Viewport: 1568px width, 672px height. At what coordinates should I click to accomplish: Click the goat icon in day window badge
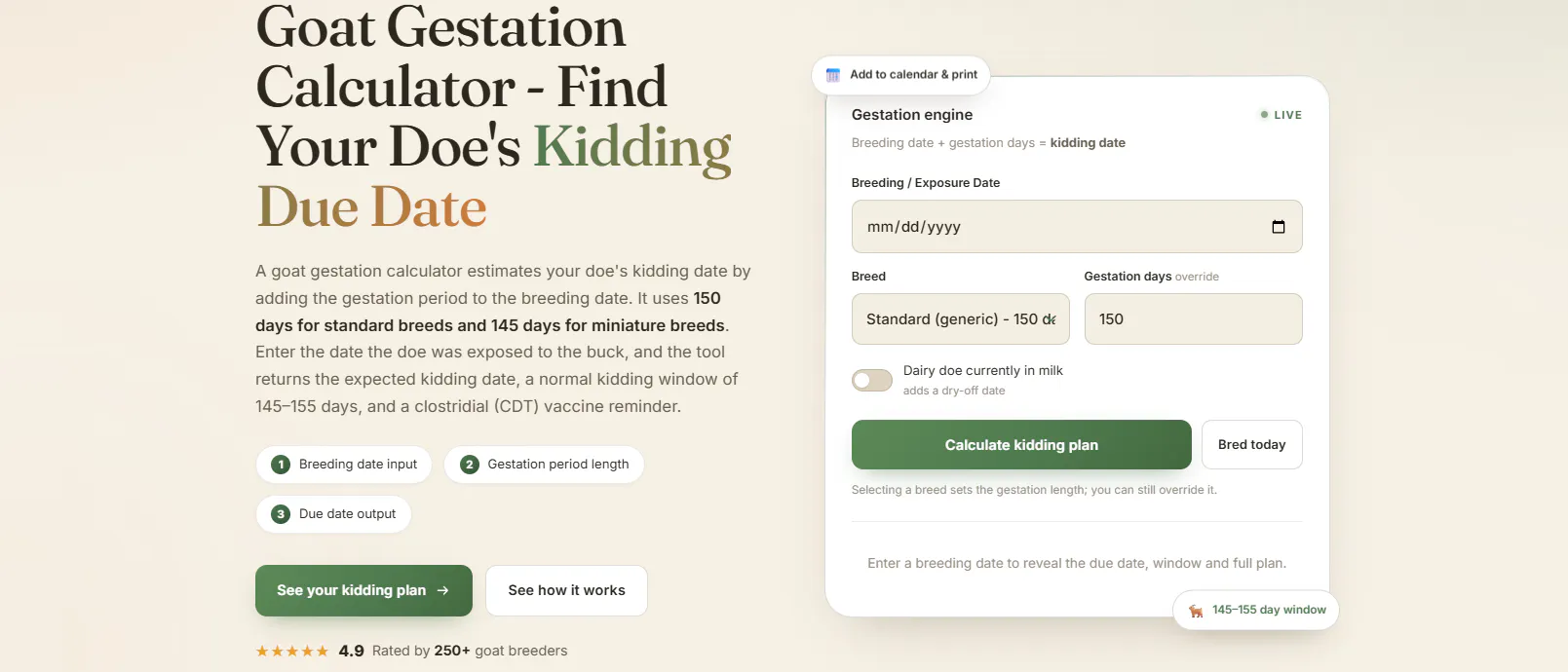(x=1196, y=611)
